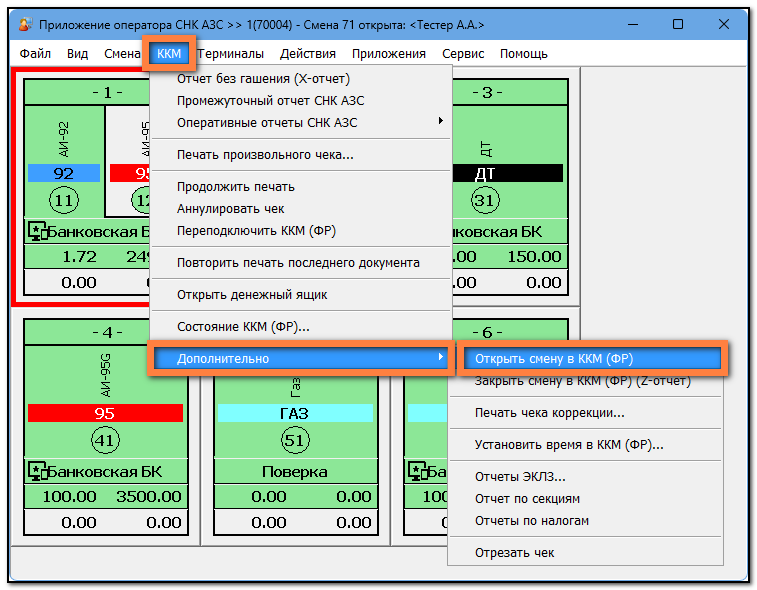Click vertical АИ-92 label on pump 1
The image size is (757, 590).
64,139
